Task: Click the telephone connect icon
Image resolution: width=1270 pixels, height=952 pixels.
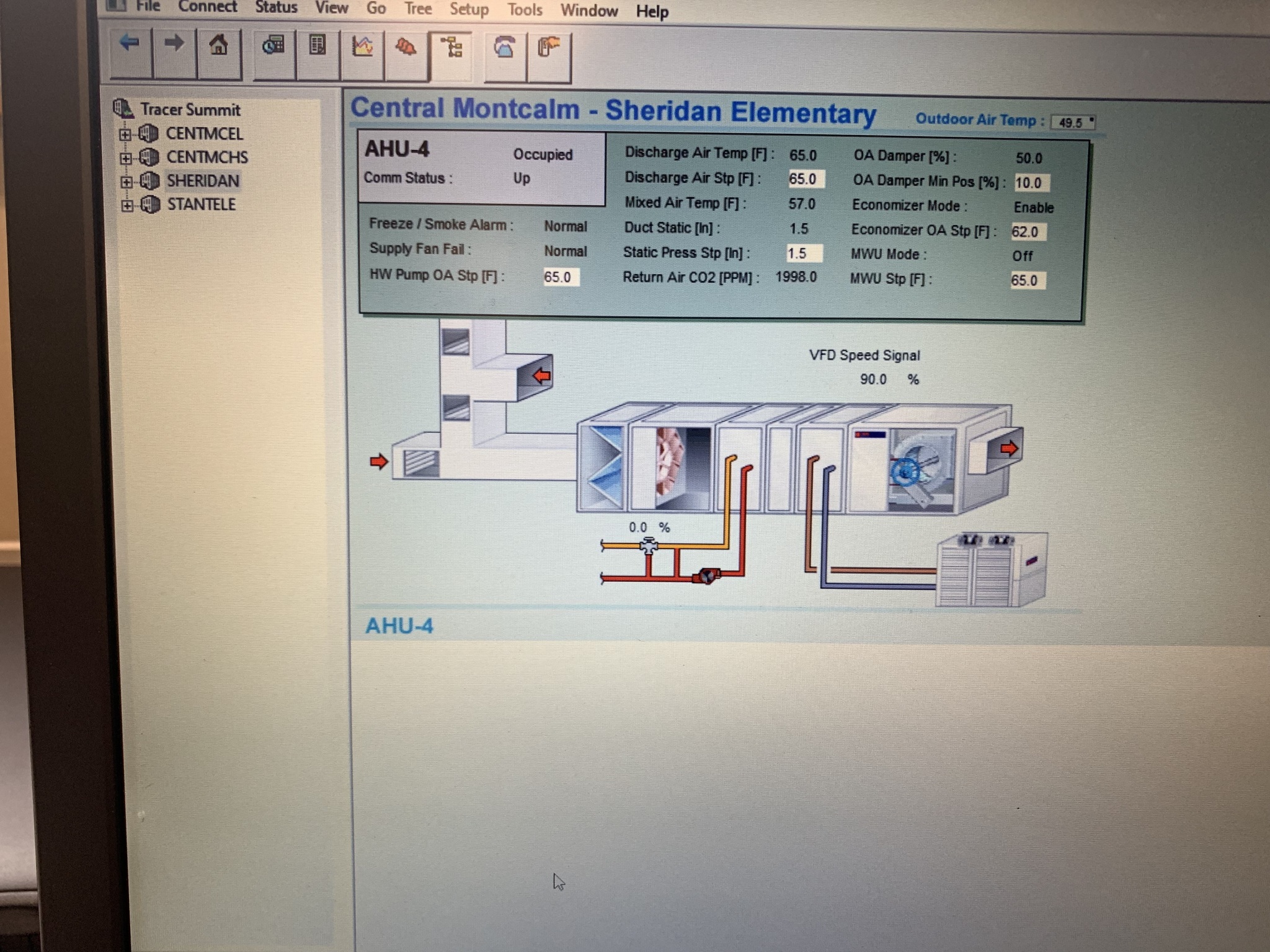Action: click(x=505, y=49)
